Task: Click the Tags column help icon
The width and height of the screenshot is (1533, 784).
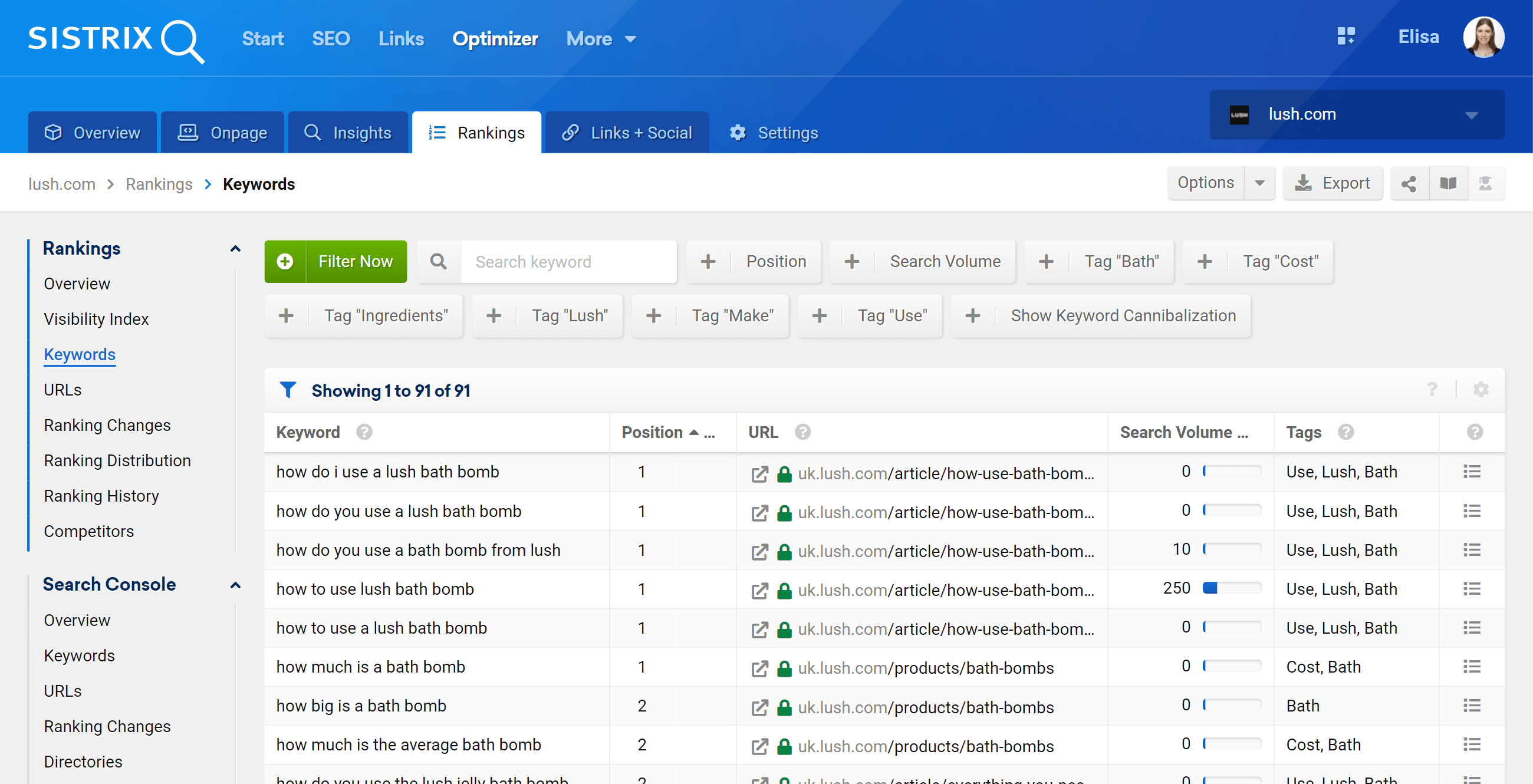Action: point(1346,432)
